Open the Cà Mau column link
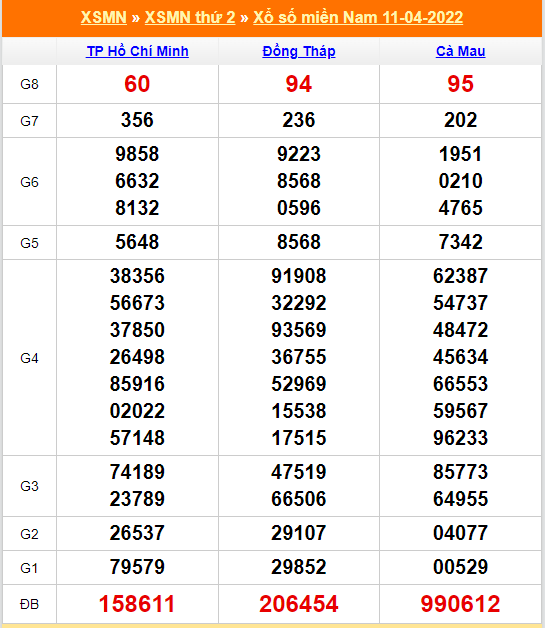The image size is (545, 628). [x=461, y=51]
